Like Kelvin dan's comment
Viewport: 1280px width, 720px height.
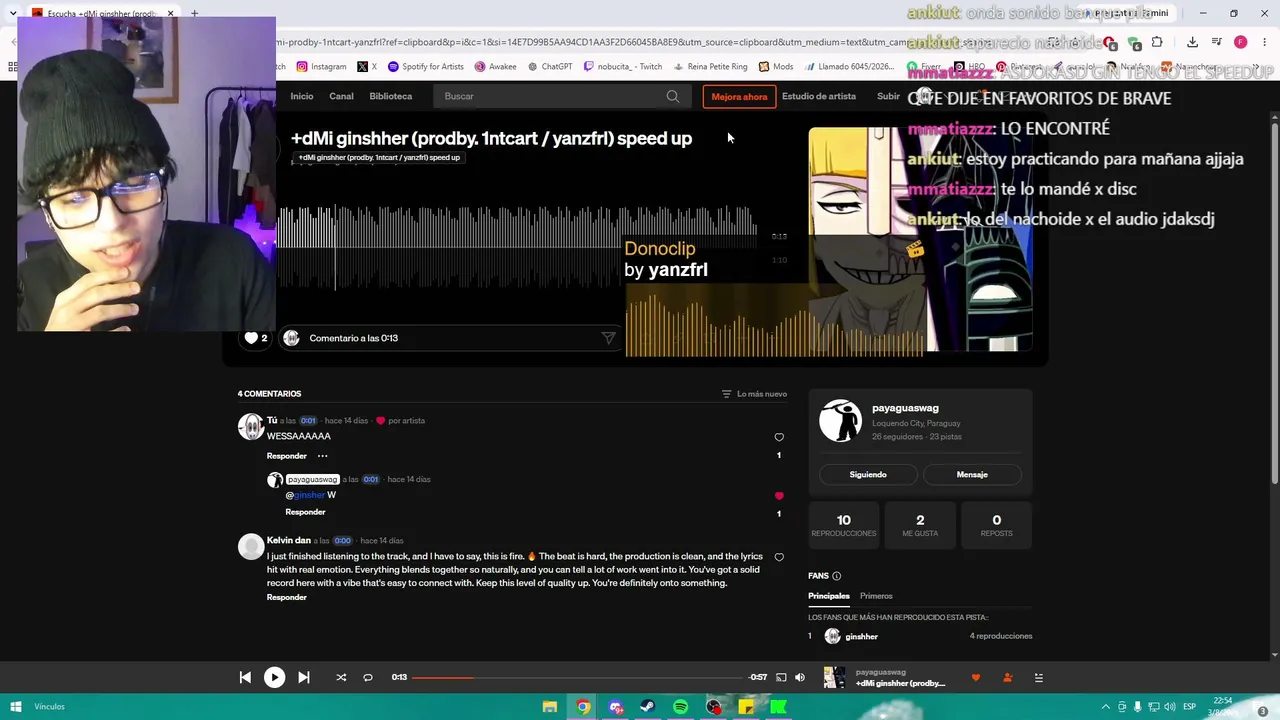(x=779, y=557)
